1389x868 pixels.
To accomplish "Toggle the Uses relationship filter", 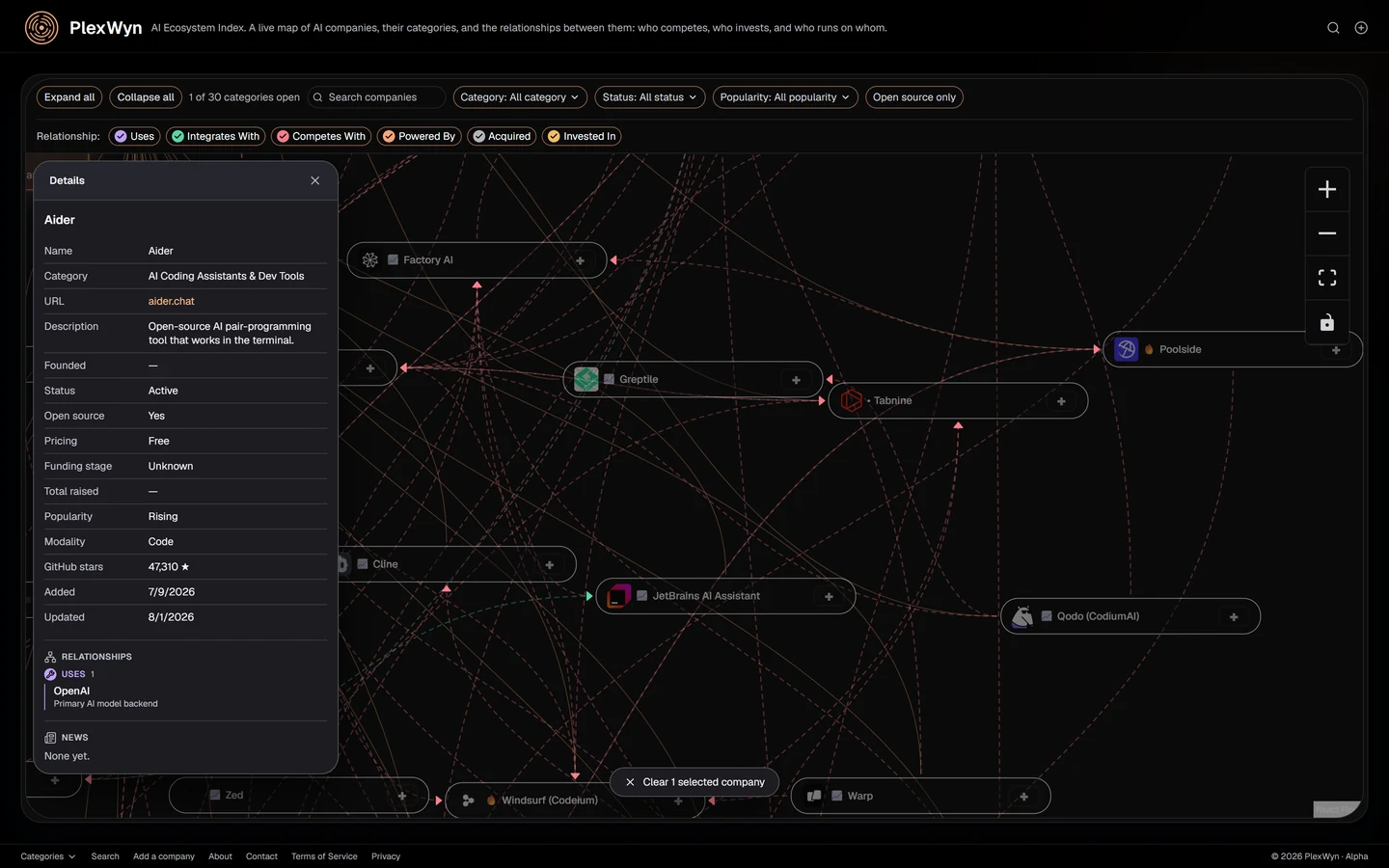I will (134, 136).
